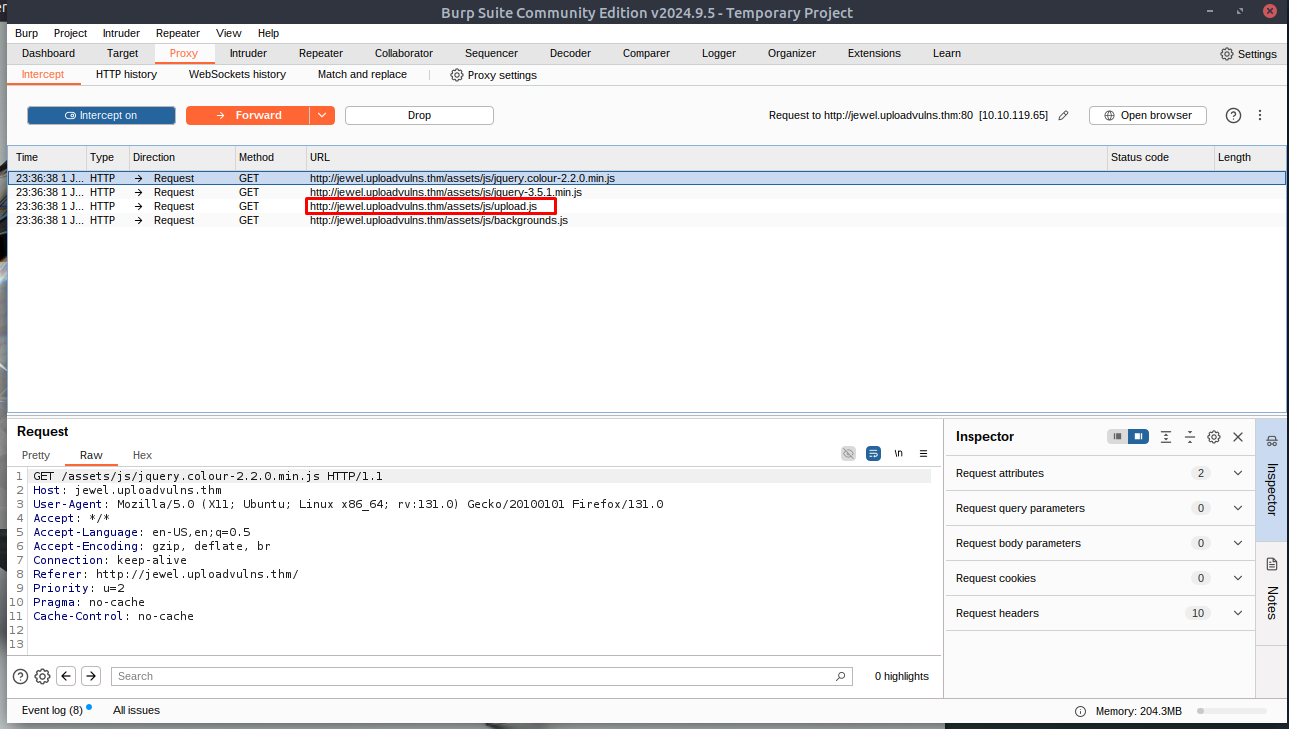This screenshot has height=729, width=1289.
Task: Expand all Inspector sections icon
Action: 1166,437
